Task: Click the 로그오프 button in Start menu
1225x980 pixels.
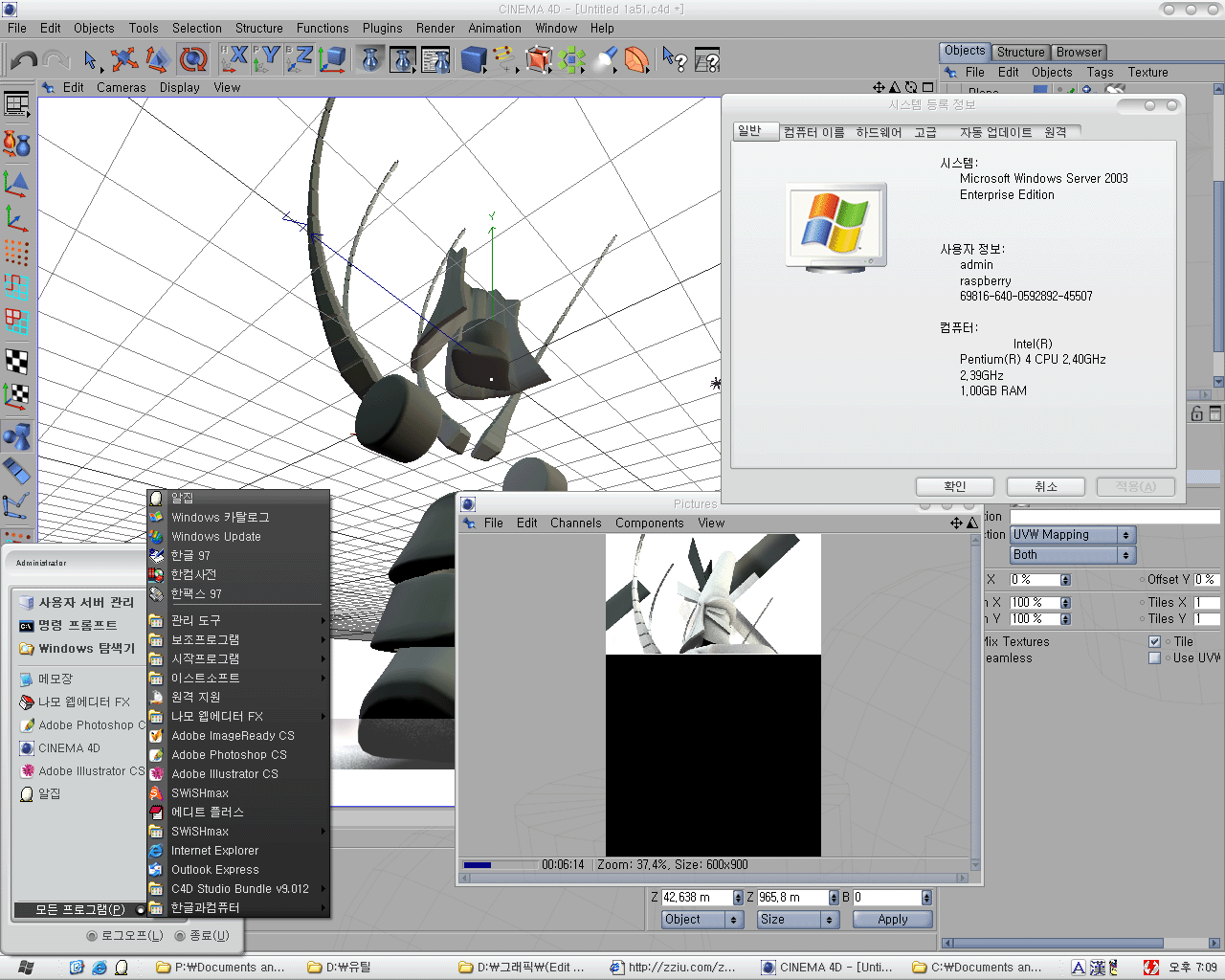Action: click(125, 935)
